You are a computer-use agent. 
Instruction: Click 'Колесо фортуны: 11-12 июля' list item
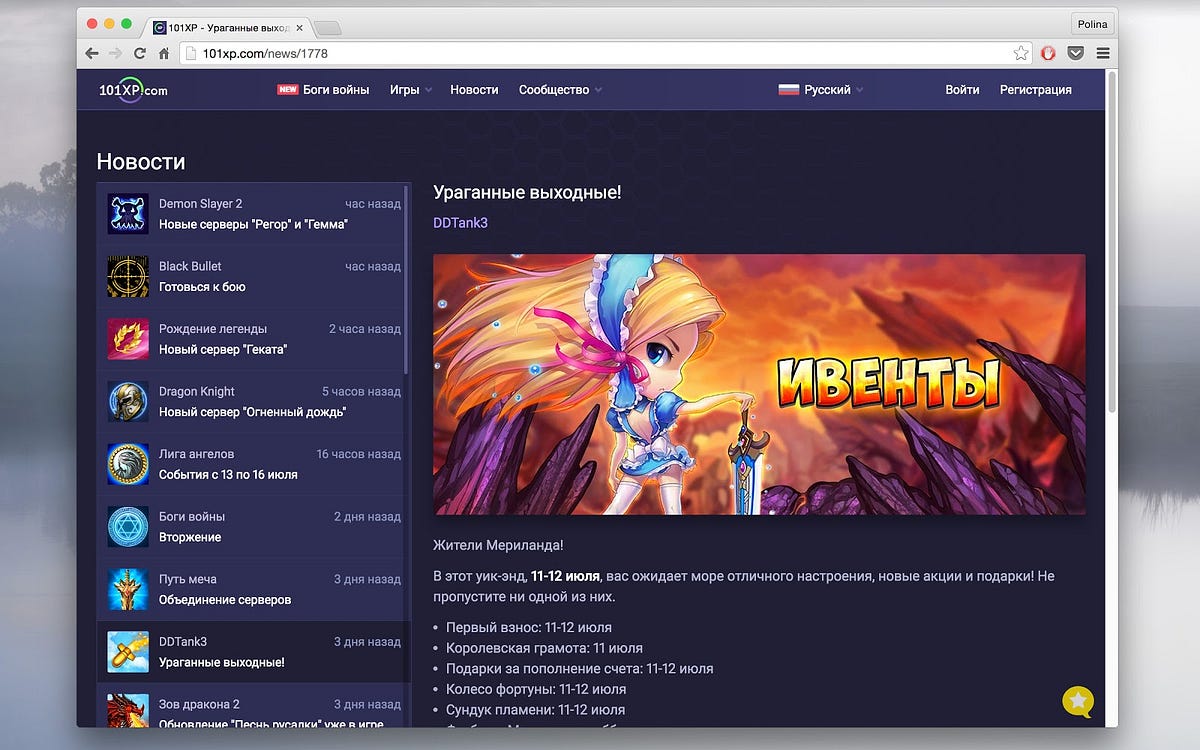536,689
